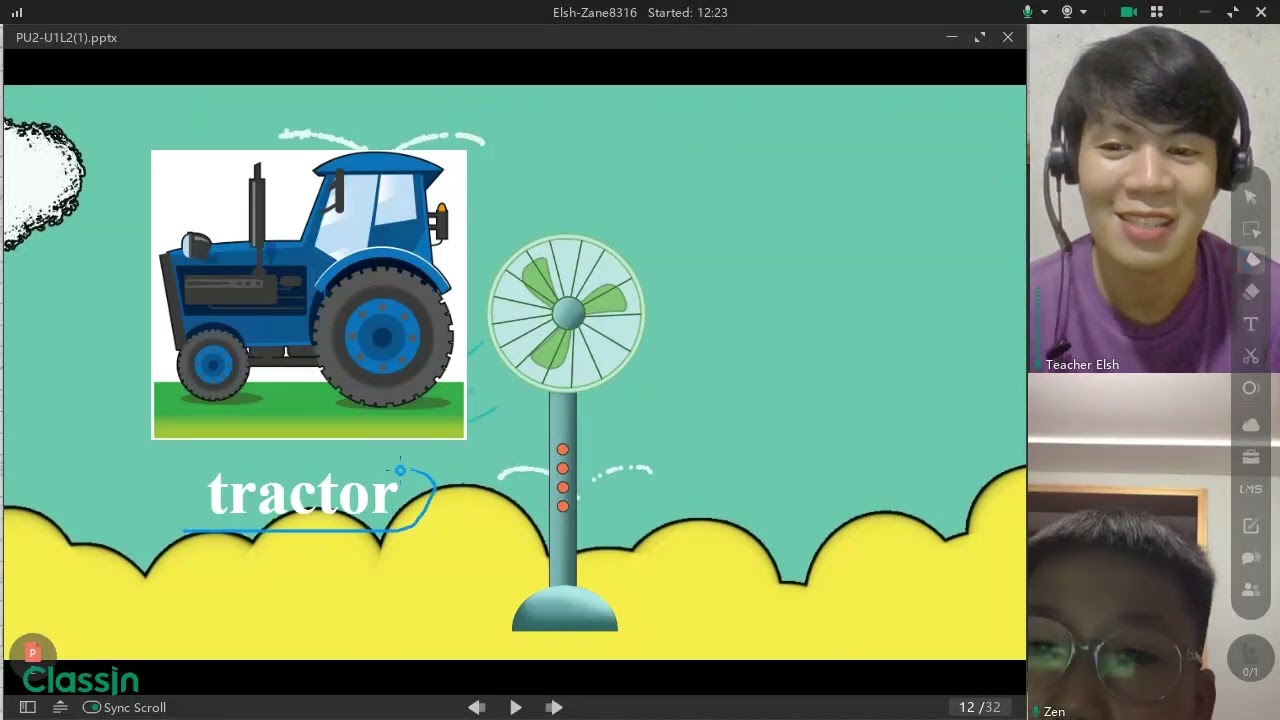The image size is (1280, 720).
Task: Pick the text T tool
Action: click(1251, 324)
